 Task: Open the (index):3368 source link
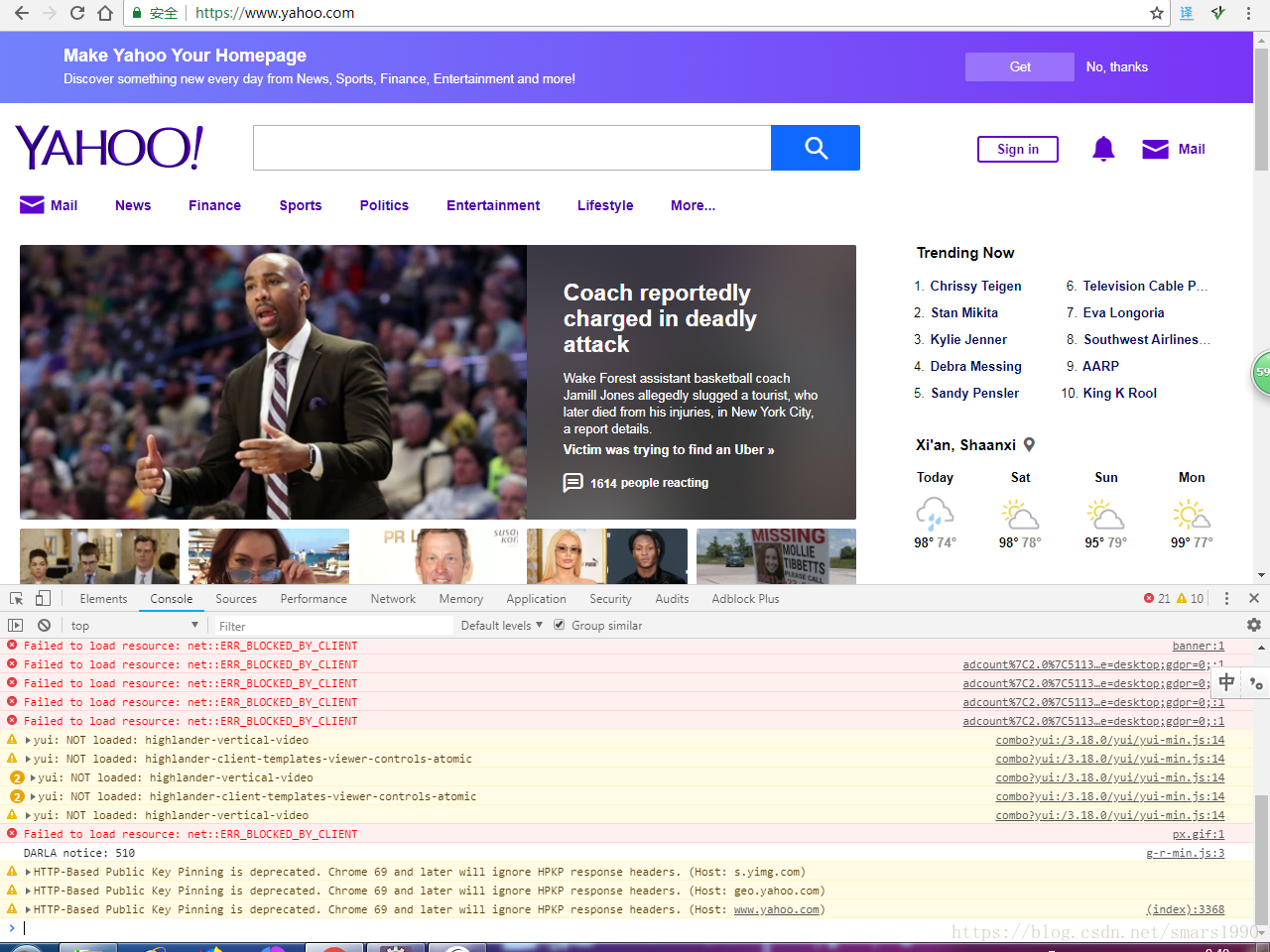pos(1186,909)
